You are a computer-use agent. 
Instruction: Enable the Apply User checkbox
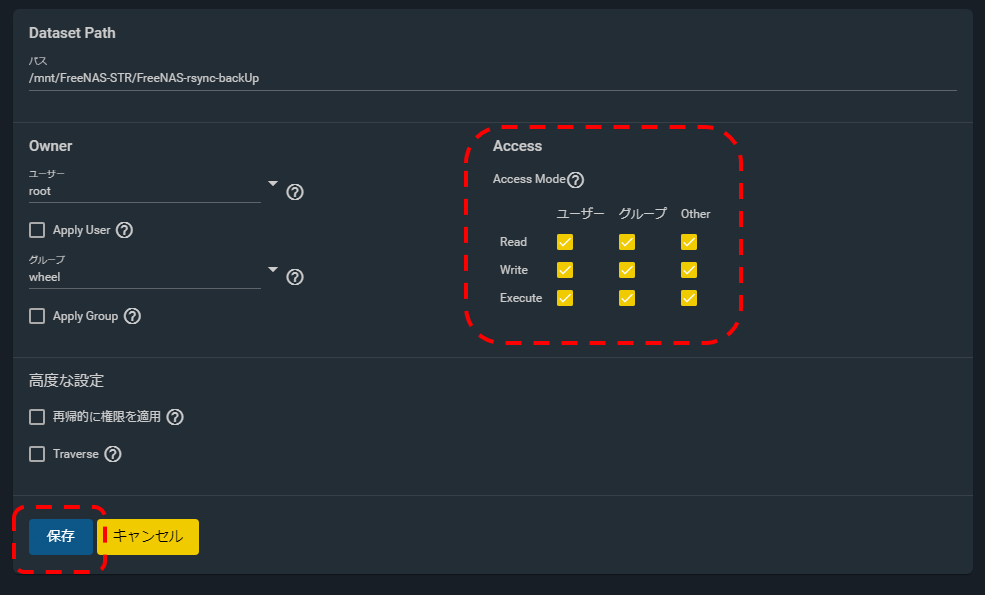[37, 230]
